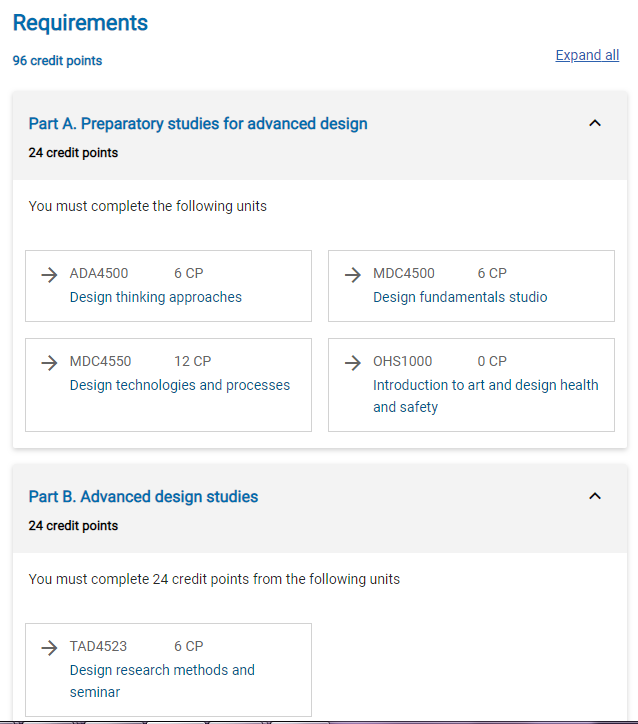Collapse Part B section using its chevron
The height and width of the screenshot is (724, 638).
pos(595,496)
